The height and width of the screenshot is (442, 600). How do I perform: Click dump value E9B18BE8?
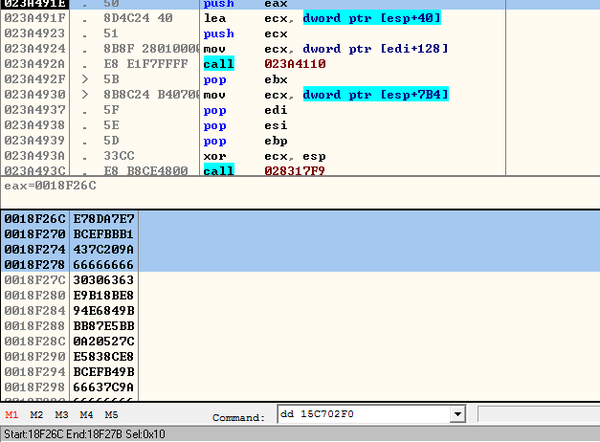tap(104, 295)
